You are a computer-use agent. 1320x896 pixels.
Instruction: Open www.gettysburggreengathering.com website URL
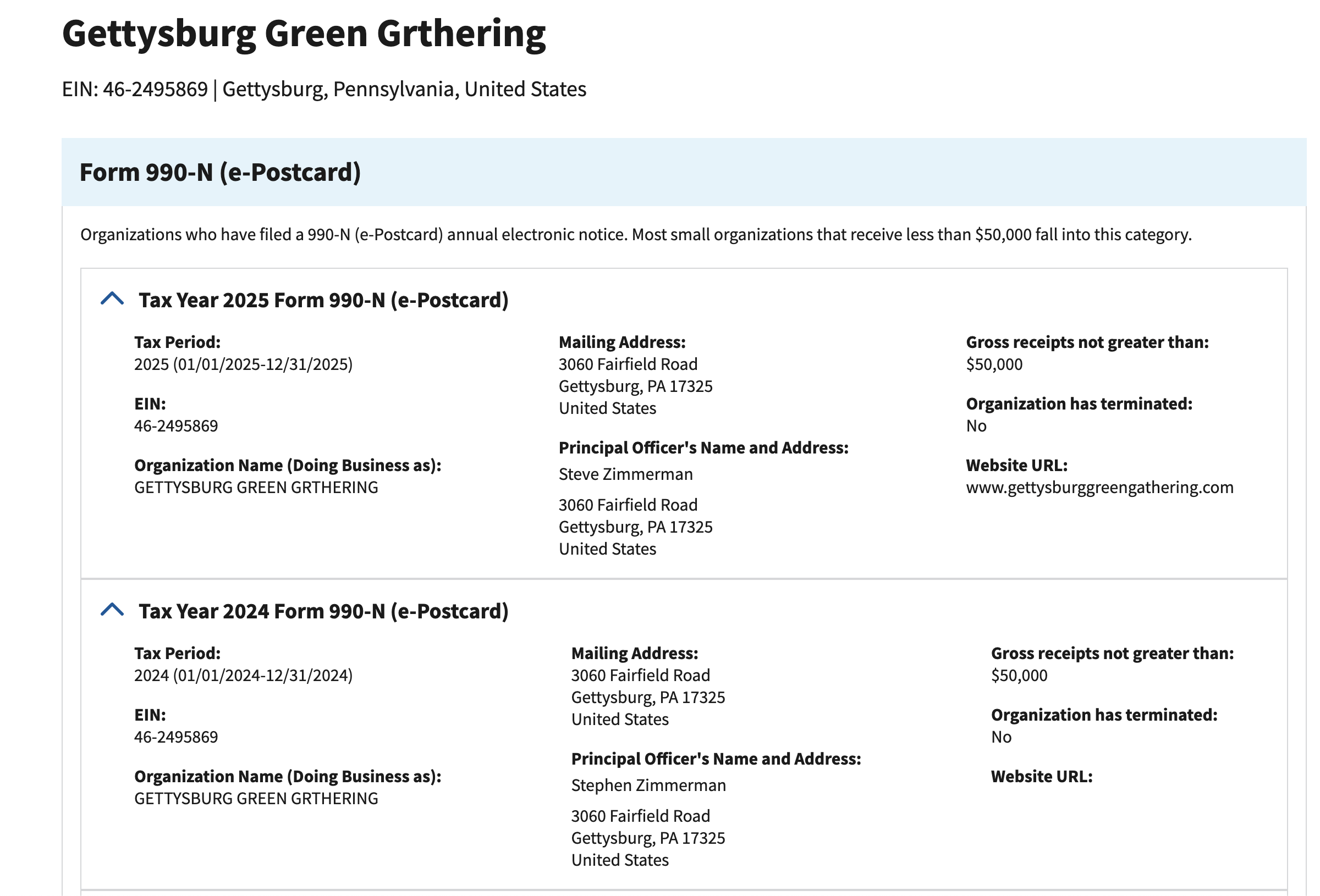(1099, 487)
